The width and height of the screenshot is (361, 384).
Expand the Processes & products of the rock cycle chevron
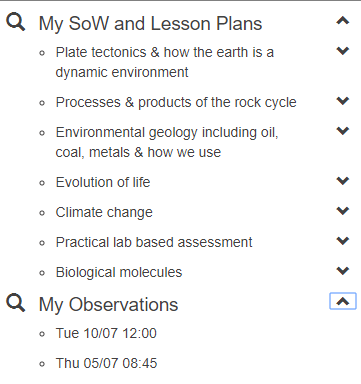coord(343,101)
